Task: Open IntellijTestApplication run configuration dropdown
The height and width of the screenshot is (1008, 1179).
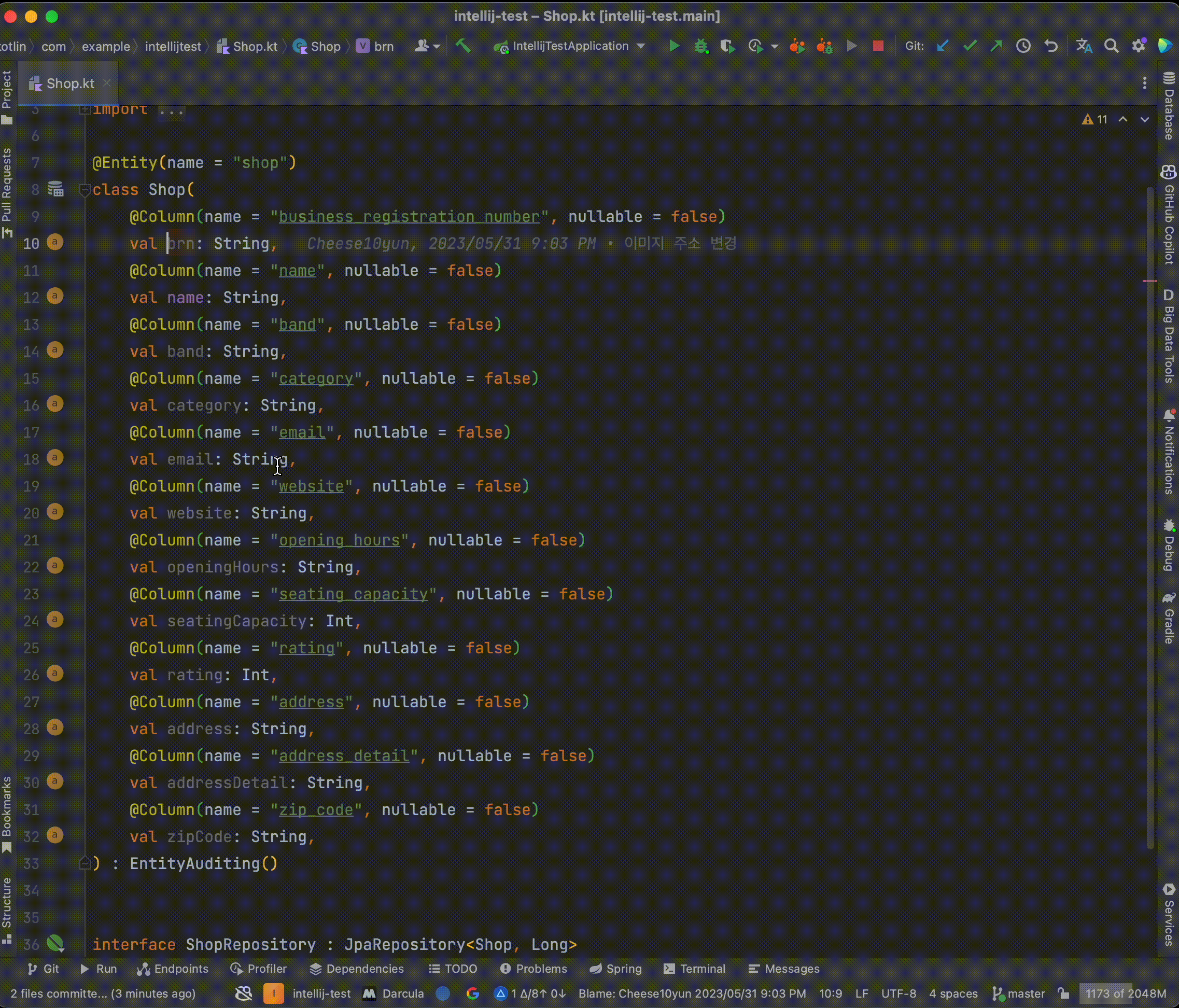Action: [570, 46]
